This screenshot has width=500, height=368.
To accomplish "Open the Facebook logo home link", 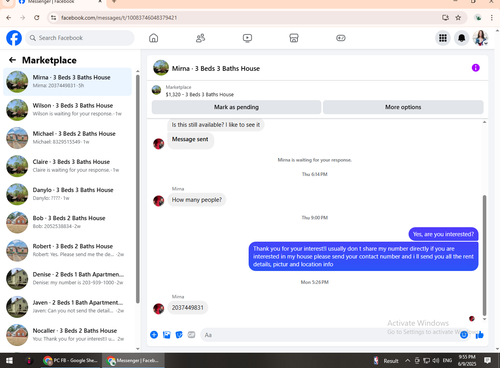I will pyautogui.click(x=14, y=38).
